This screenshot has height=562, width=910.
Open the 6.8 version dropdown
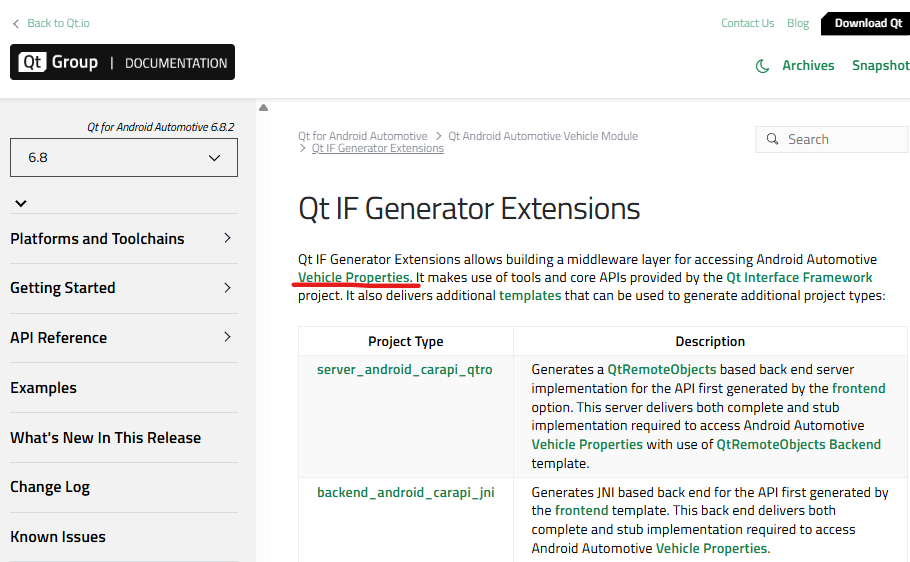point(124,157)
